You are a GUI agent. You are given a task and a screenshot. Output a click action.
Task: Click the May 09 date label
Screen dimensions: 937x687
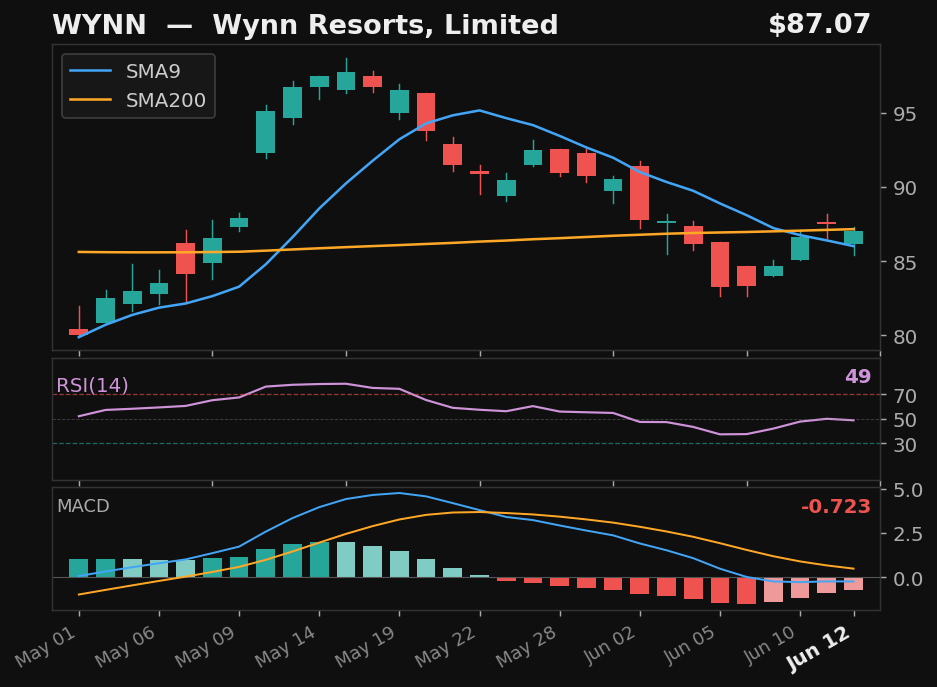[x=206, y=647]
